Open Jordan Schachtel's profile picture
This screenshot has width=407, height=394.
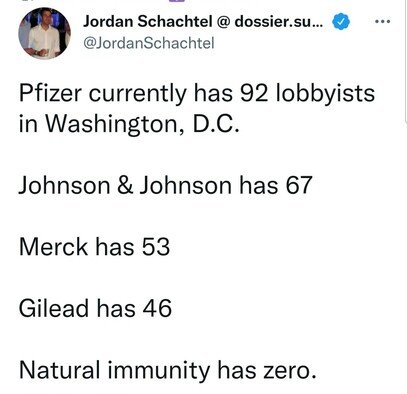[44, 33]
